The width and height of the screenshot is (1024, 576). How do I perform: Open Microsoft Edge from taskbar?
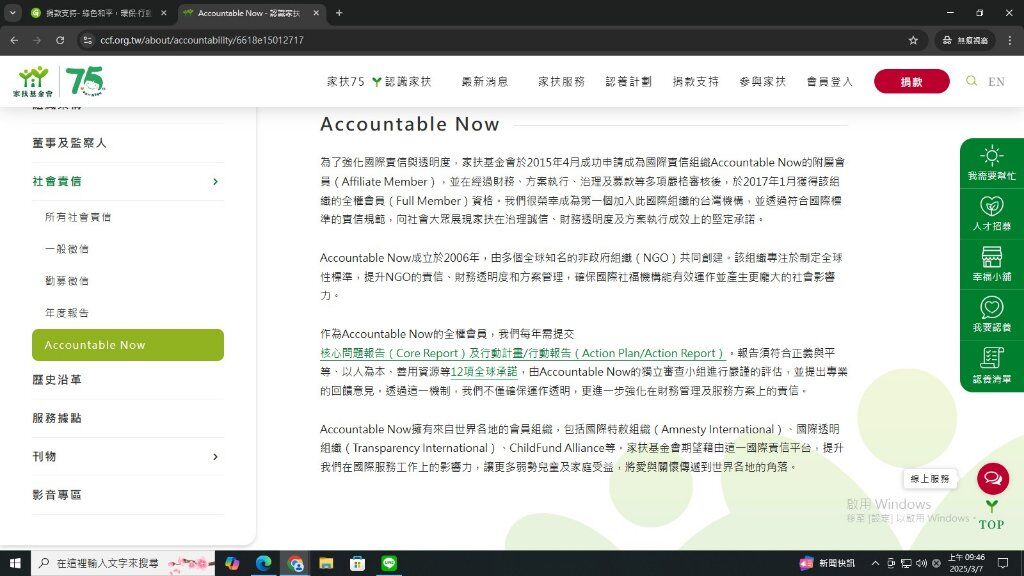coord(263,563)
